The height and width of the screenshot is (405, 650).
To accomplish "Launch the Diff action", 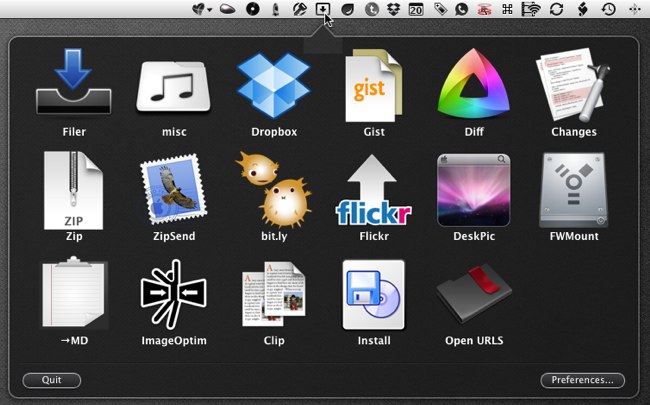I will pyautogui.click(x=473, y=87).
